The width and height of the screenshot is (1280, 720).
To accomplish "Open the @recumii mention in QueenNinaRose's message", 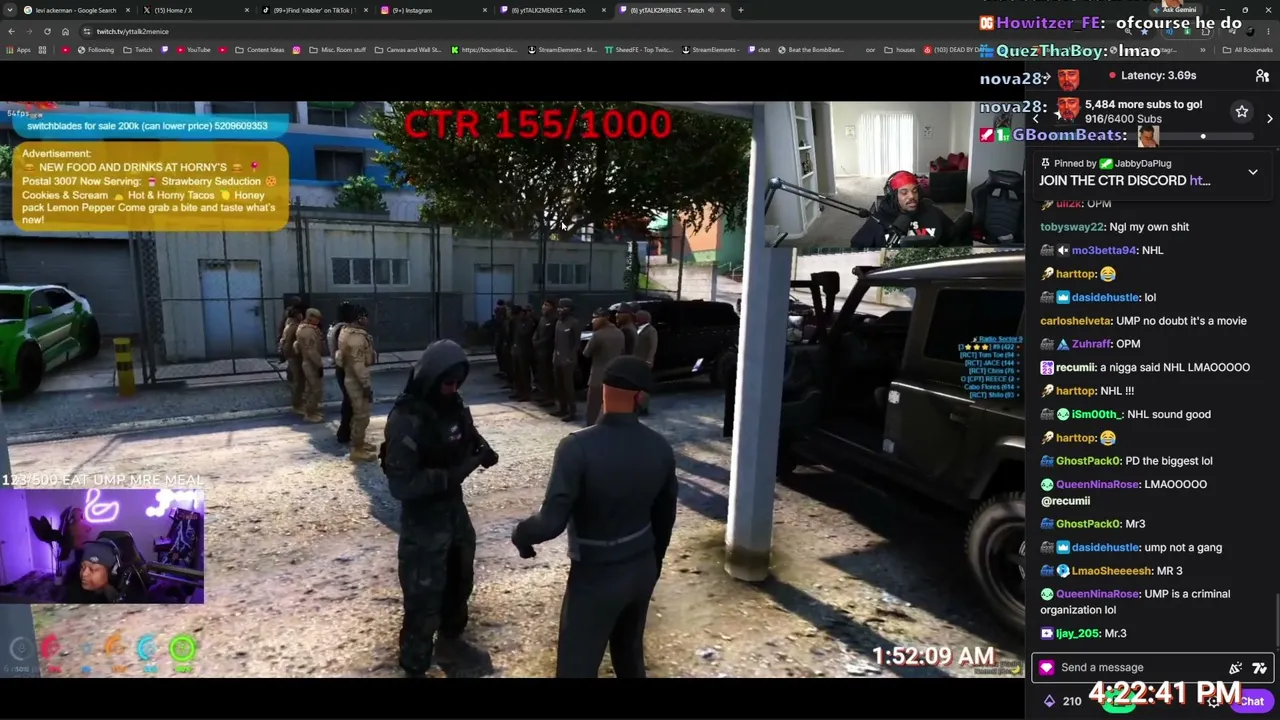I will pyautogui.click(x=1065, y=501).
